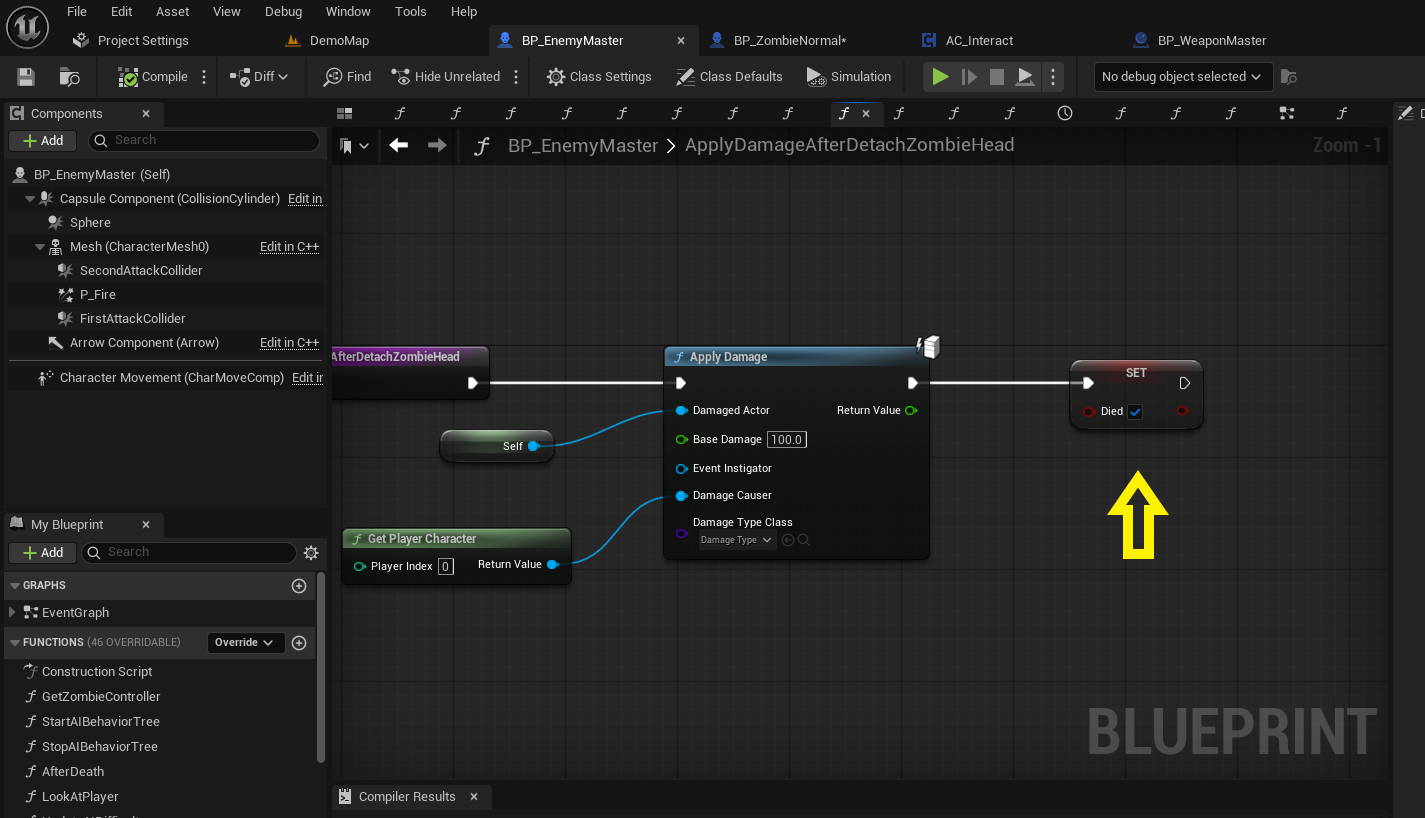The height and width of the screenshot is (818, 1425).
Task: Click the eject from player icon
Action: [1025, 77]
